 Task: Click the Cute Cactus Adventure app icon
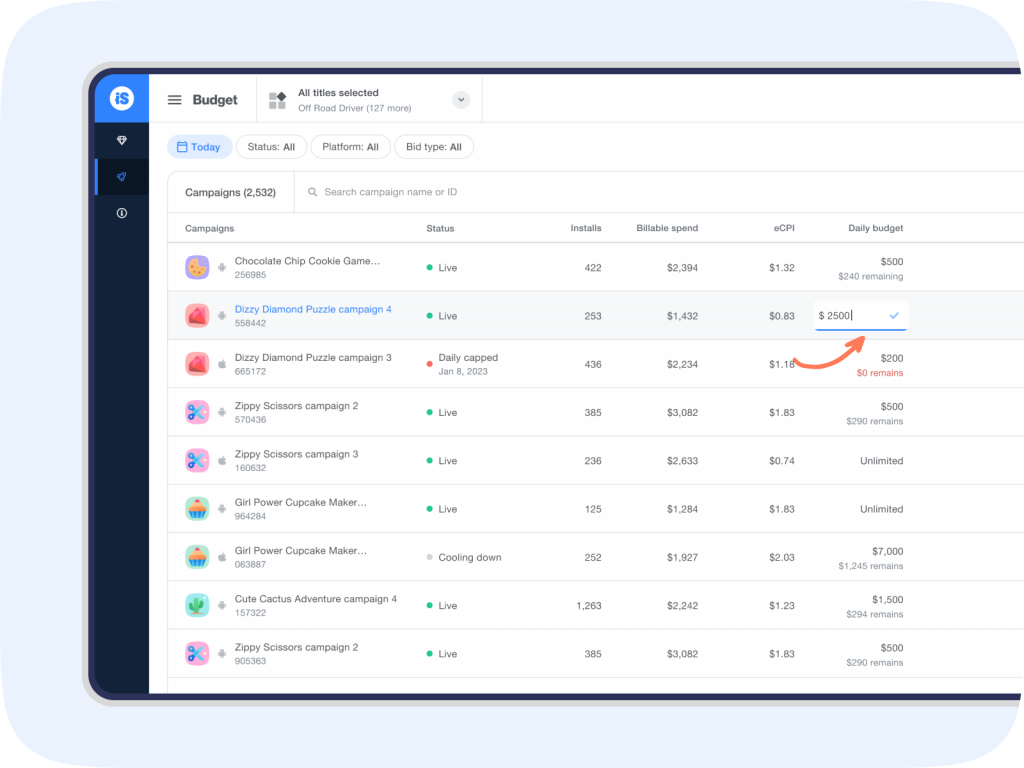197,605
